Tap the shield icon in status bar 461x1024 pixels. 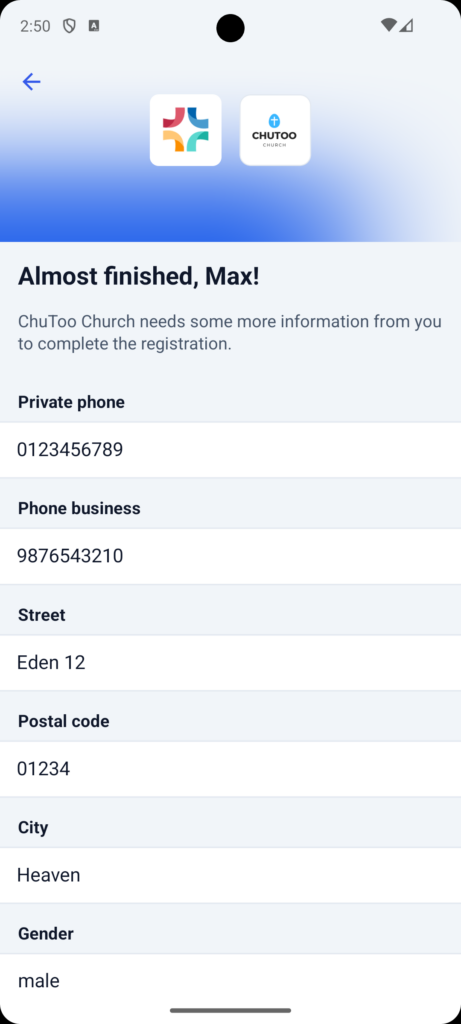69,26
